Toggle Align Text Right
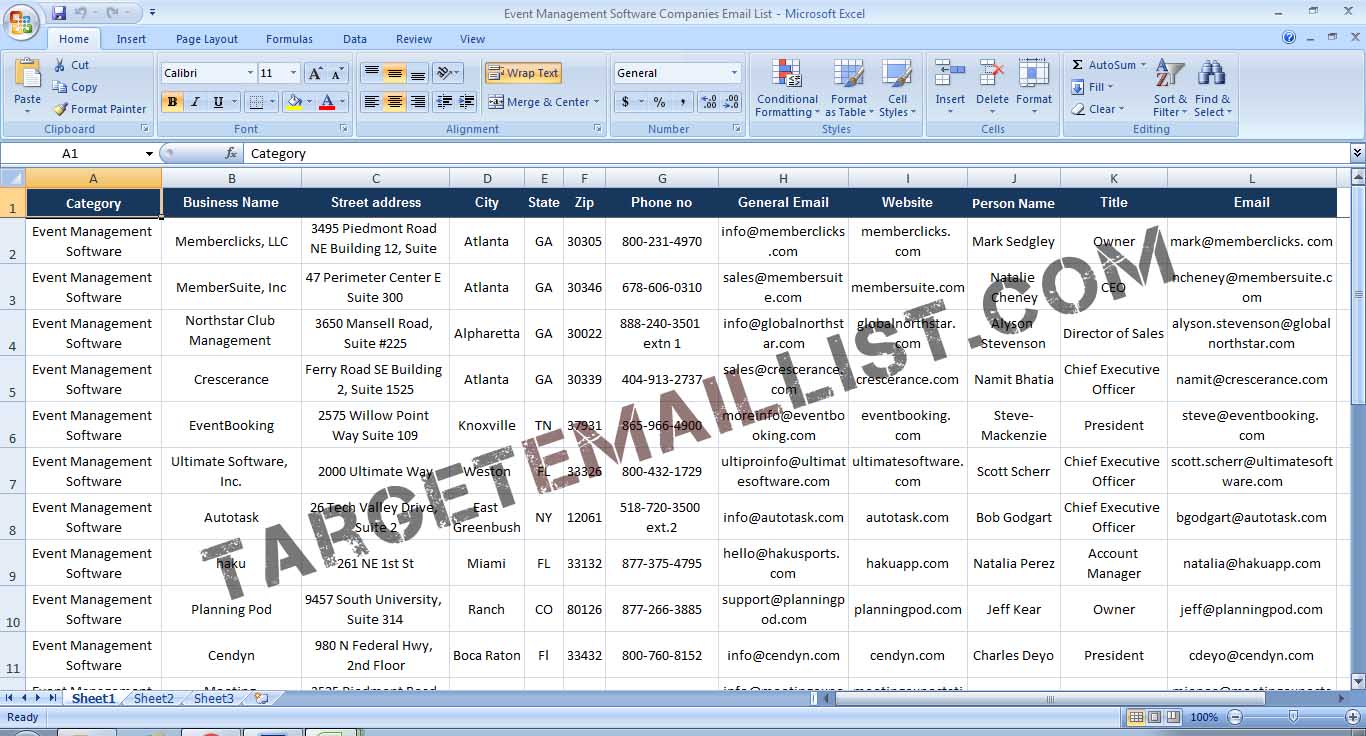 click(x=417, y=102)
